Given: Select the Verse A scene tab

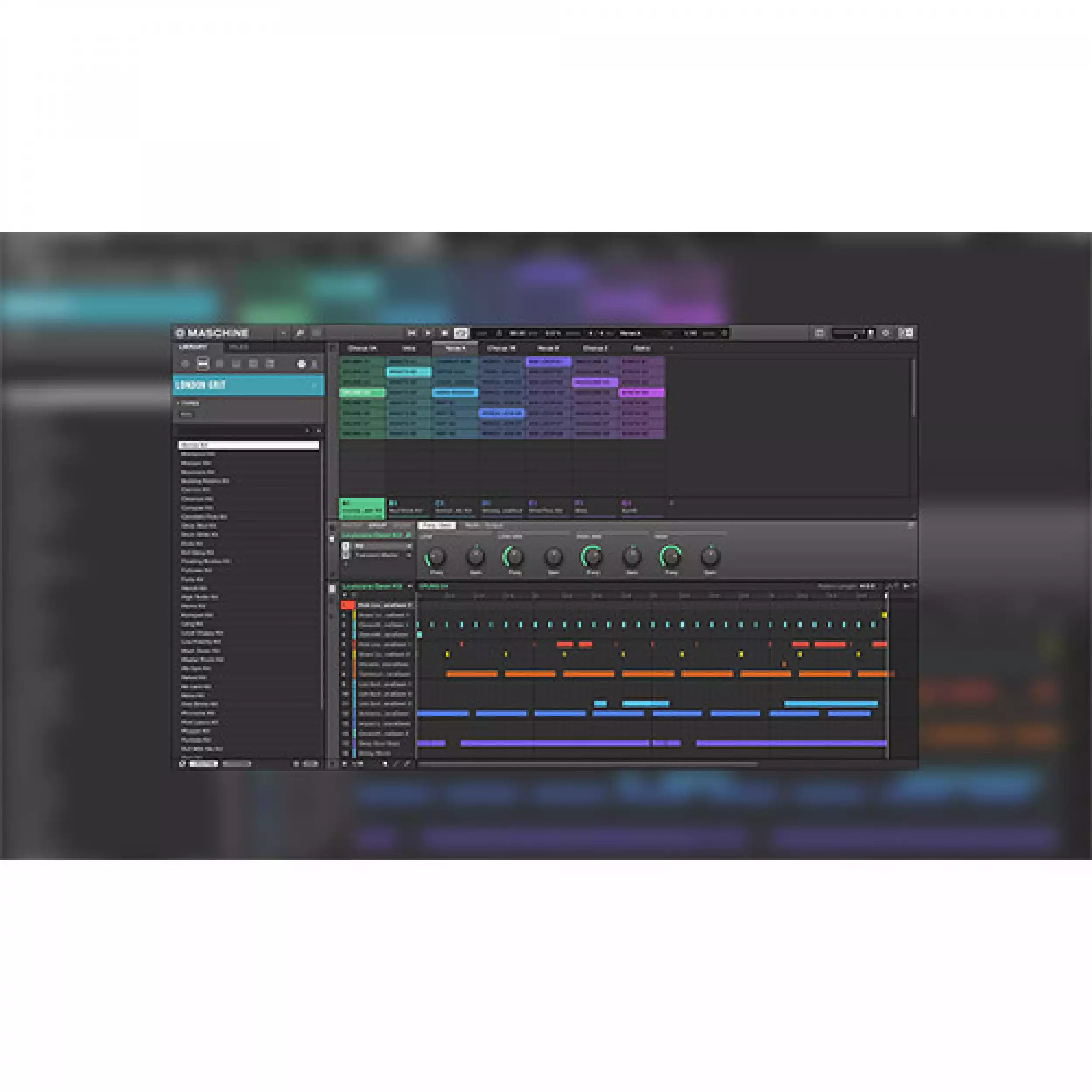Looking at the screenshot, I should pos(455,348).
